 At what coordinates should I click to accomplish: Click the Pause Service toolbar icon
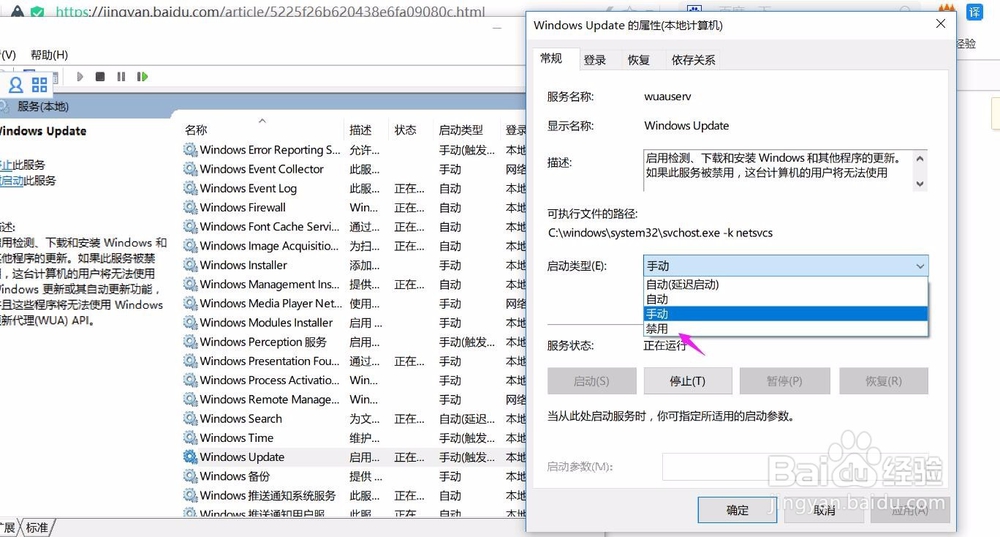121,77
